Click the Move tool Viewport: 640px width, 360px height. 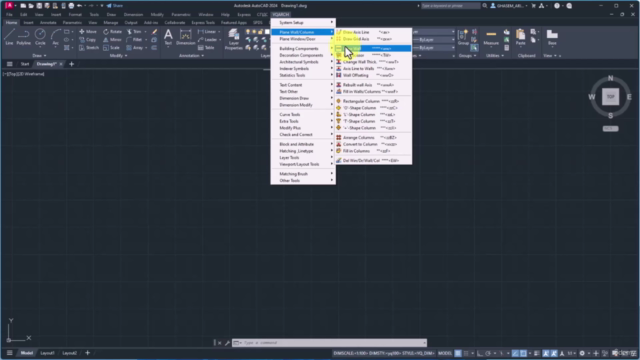coord(88,31)
